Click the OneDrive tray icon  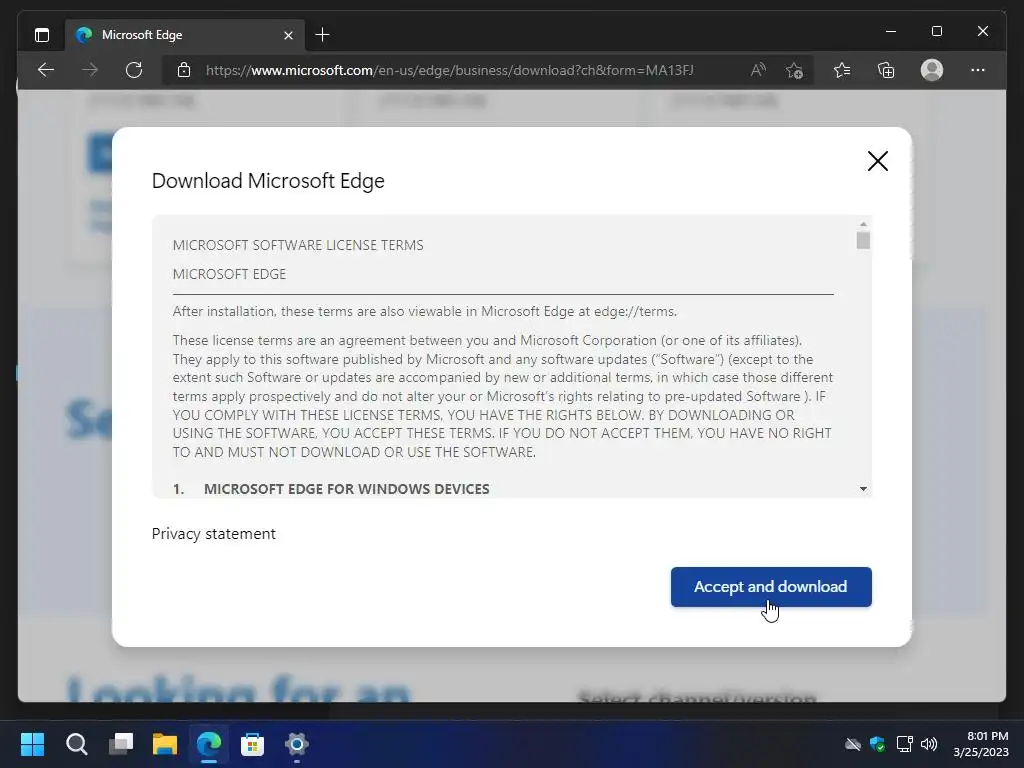coord(853,744)
